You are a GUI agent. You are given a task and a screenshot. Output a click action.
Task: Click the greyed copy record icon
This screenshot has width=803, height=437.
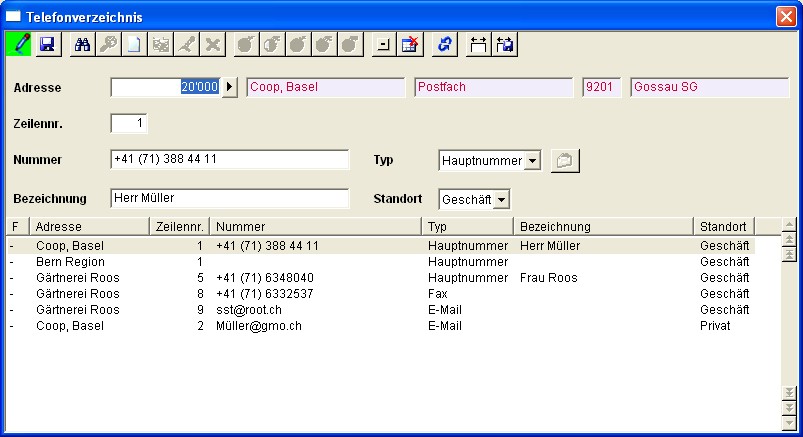pyautogui.click(x=160, y=44)
